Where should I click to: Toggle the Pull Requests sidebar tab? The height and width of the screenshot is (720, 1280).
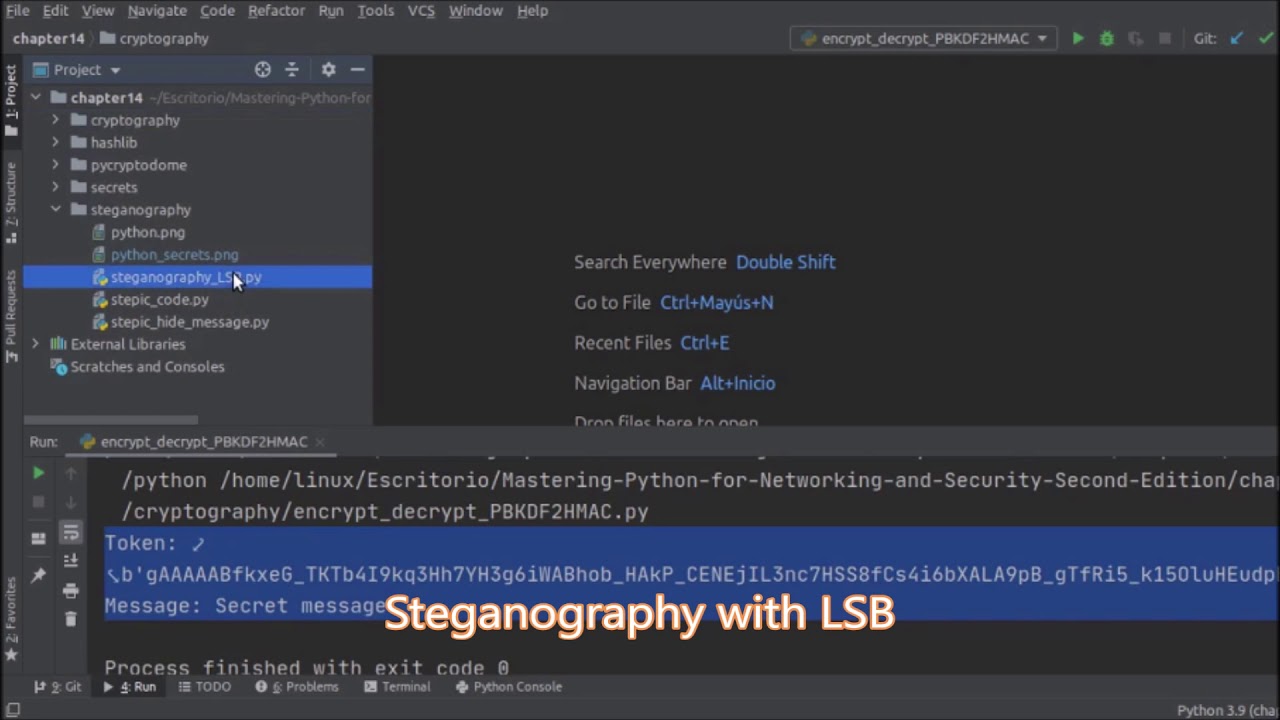(x=11, y=316)
